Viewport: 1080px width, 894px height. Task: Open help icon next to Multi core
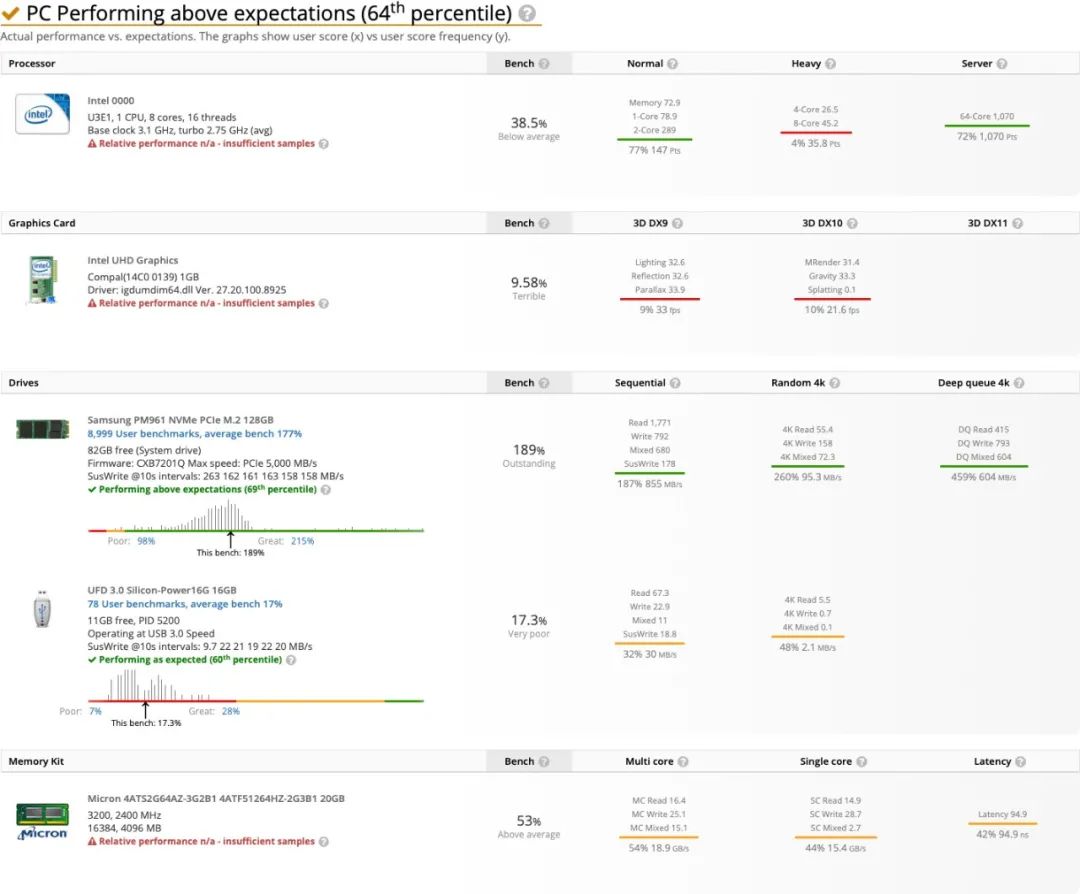[x=683, y=762]
